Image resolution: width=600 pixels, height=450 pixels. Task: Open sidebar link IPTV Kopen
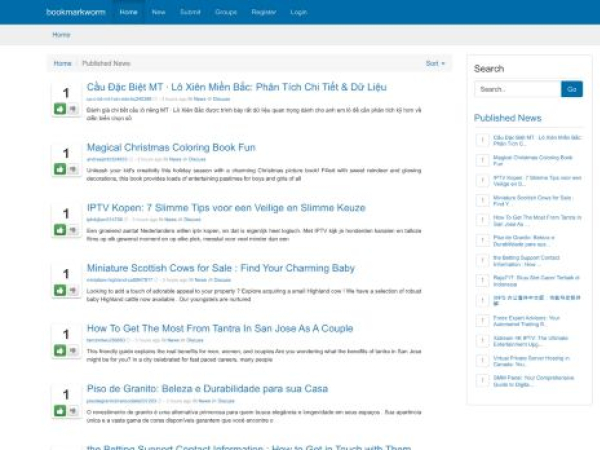click(x=537, y=181)
